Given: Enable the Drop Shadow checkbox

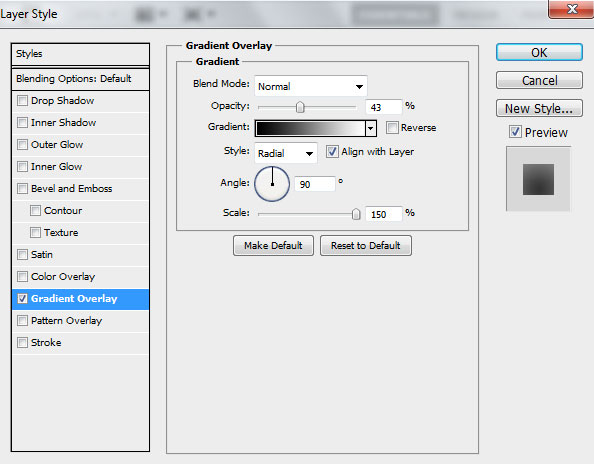Looking at the screenshot, I should 22,101.
